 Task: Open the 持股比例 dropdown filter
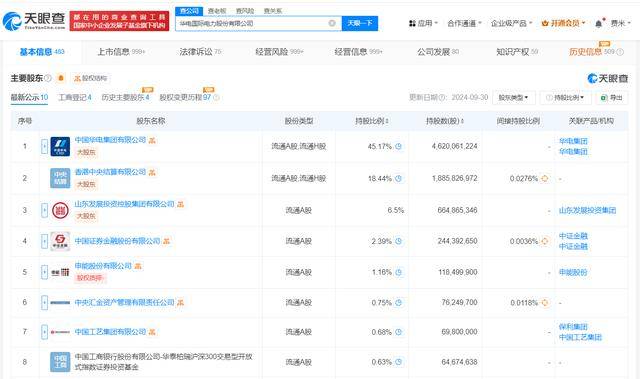[x=565, y=98]
